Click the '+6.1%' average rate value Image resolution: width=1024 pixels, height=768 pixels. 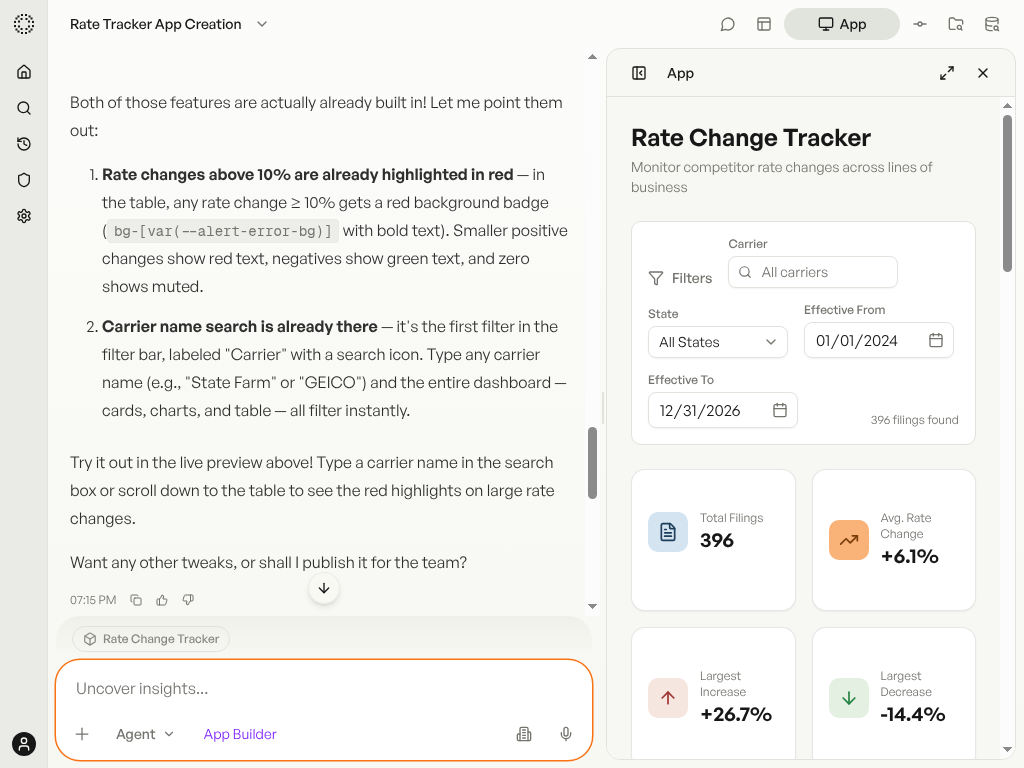(x=910, y=556)
